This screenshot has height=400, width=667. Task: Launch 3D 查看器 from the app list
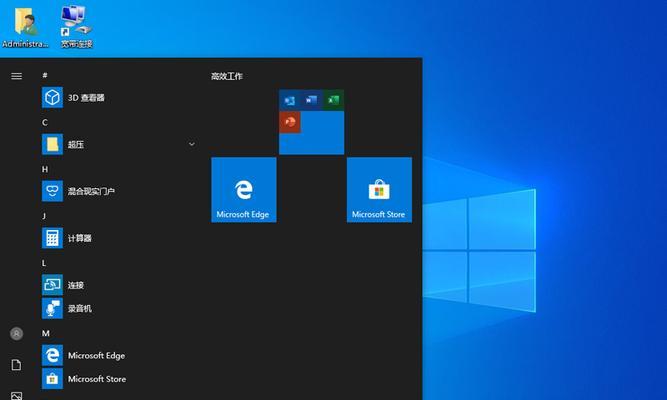[119, 97]
